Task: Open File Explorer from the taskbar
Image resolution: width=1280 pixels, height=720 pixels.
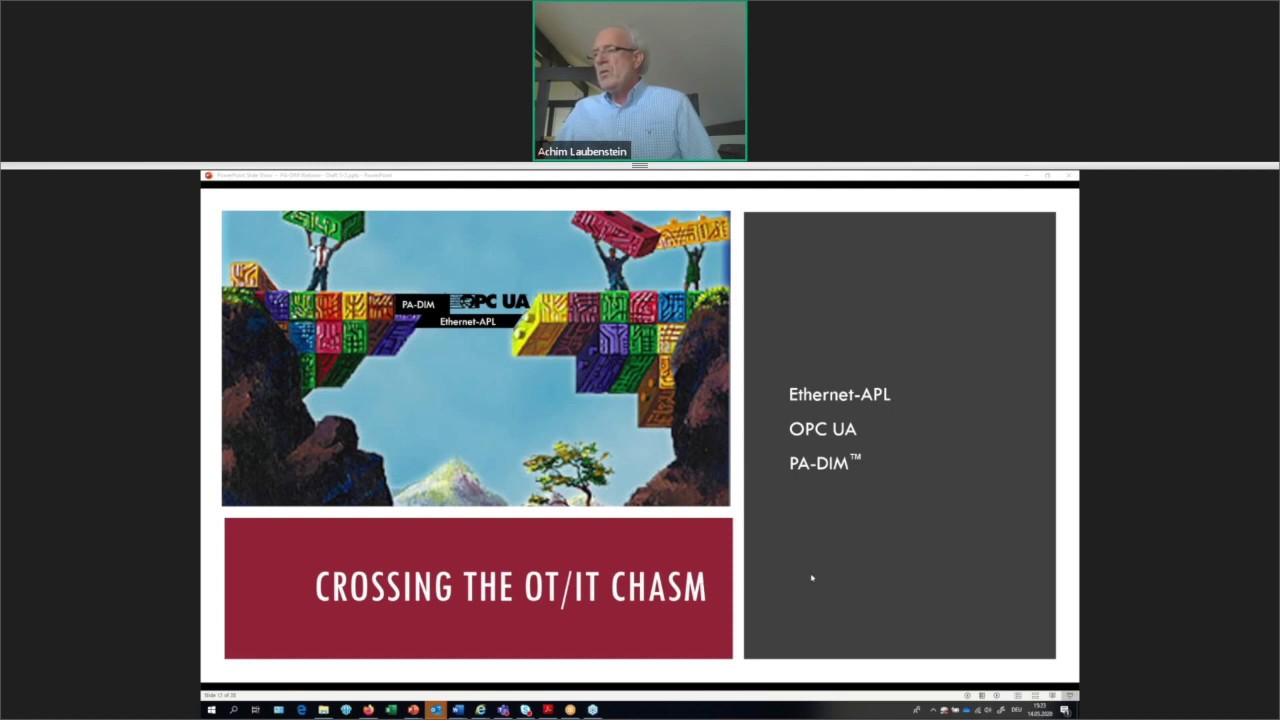Action: pos(323,710)
